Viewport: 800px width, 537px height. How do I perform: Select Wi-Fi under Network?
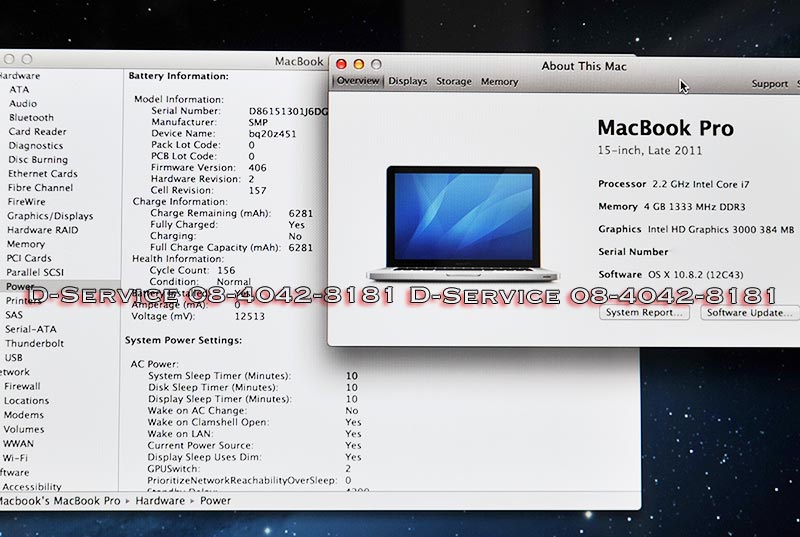point(15,458)
